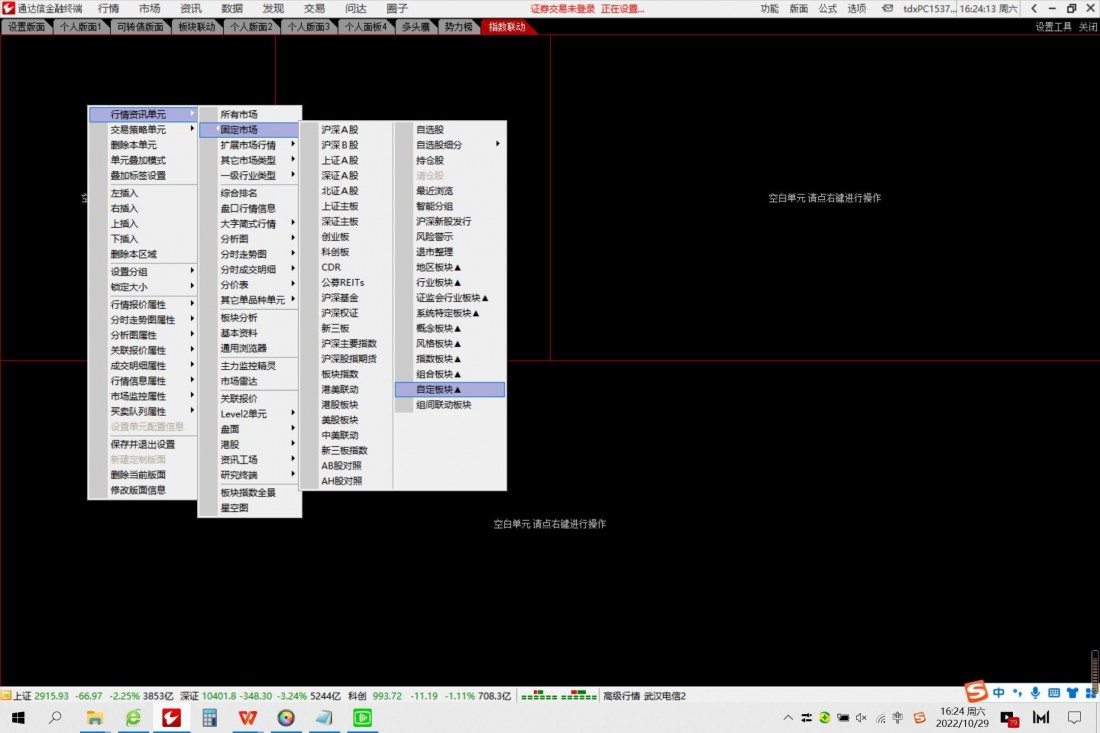
Task: Choose 删除本单元 in context menu
Action: pos(143,145)
